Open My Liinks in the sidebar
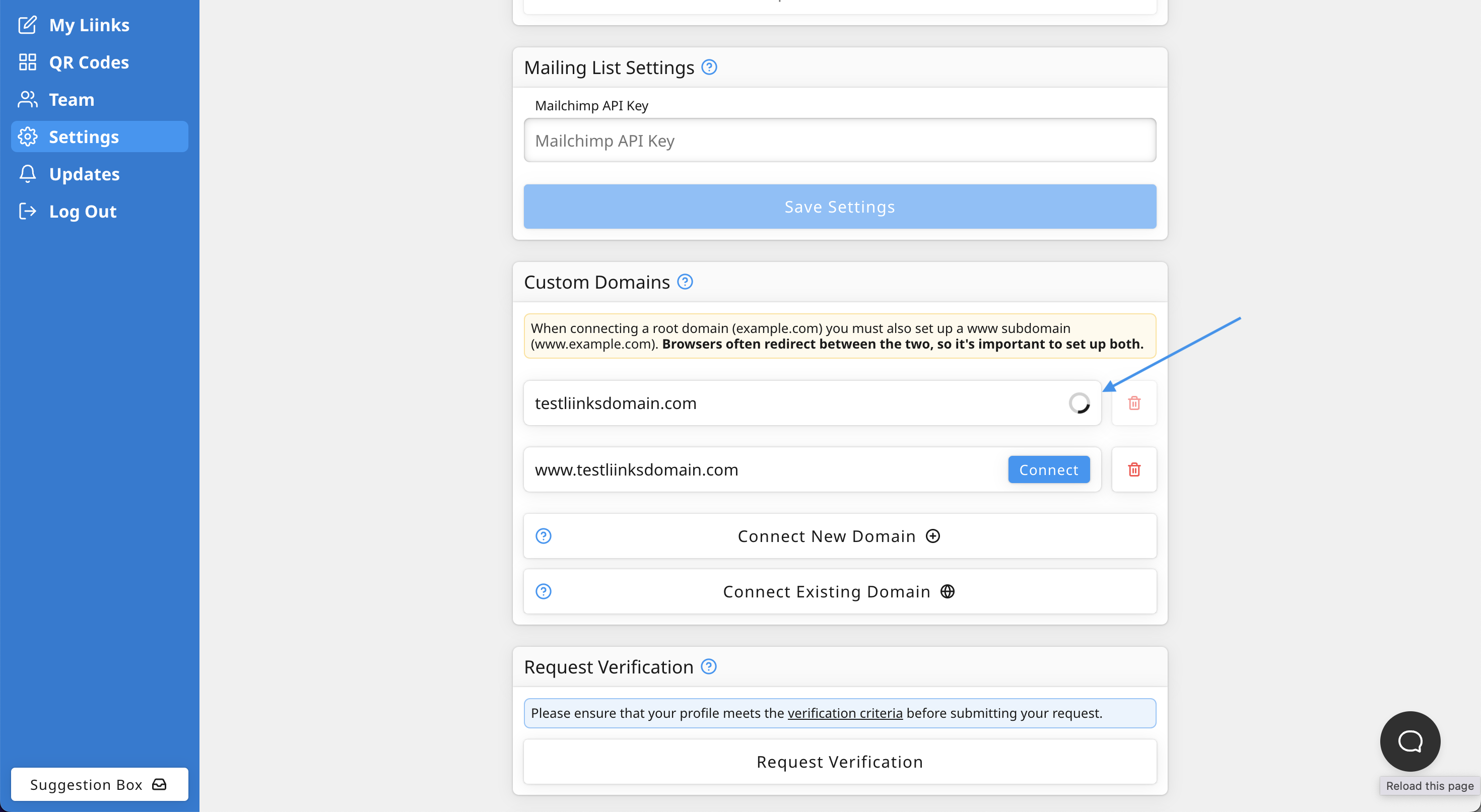 pos(89,25)
